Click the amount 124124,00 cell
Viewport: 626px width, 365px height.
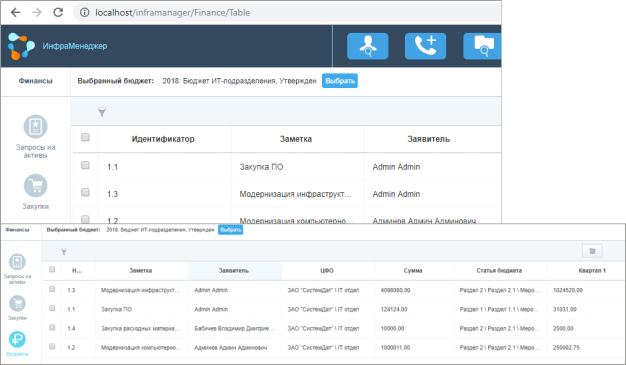coord(394,309)
